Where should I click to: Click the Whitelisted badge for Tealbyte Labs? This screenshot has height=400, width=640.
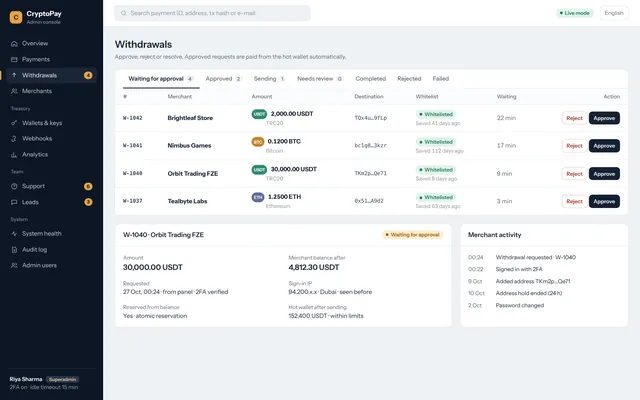point(436,198)
